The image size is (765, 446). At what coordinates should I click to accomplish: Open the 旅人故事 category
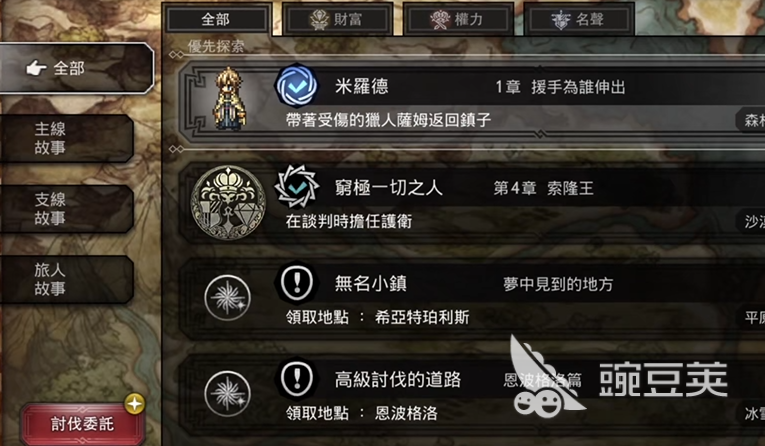pos(66,279)
